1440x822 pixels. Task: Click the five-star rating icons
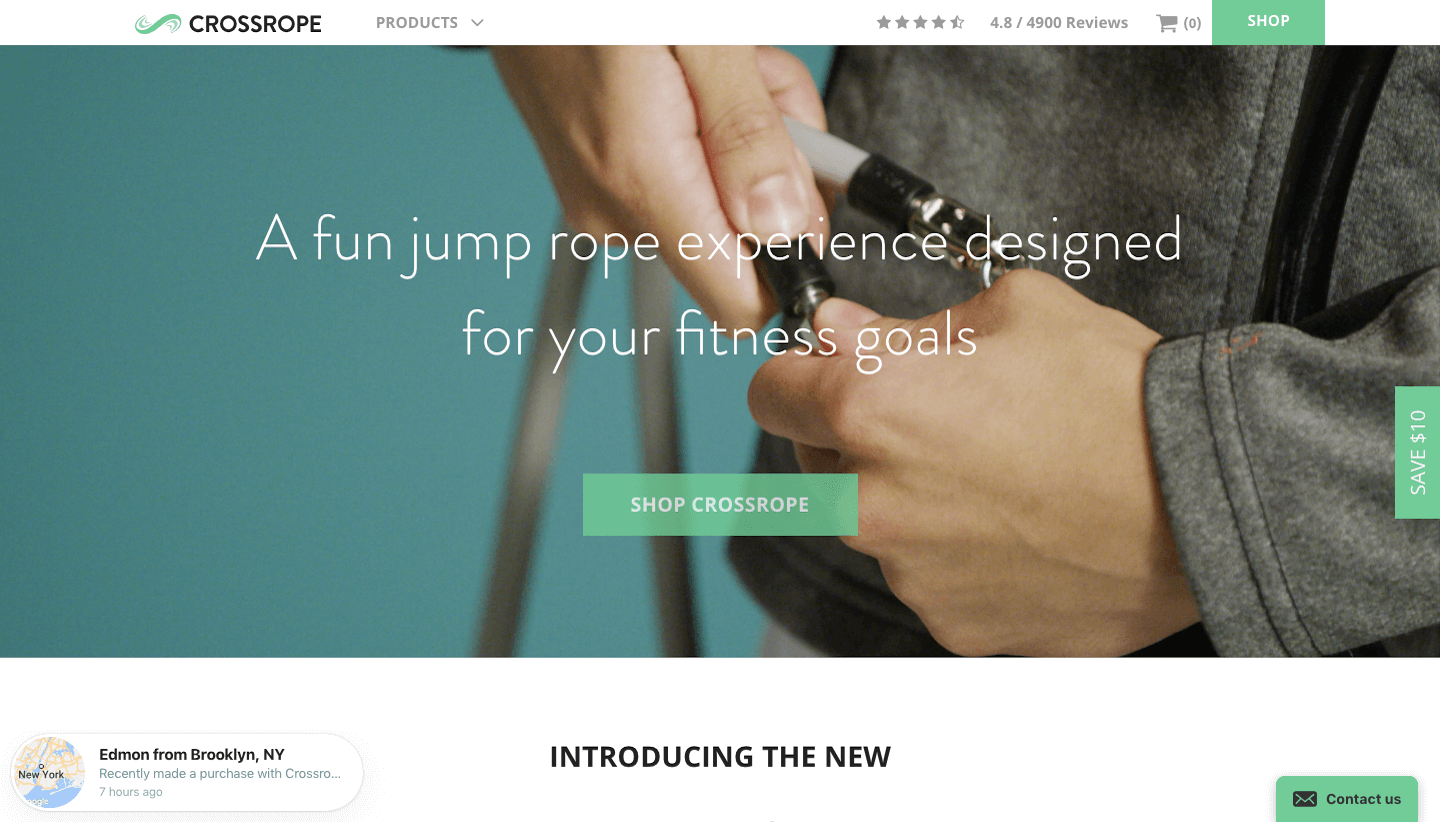pos(920,22)
